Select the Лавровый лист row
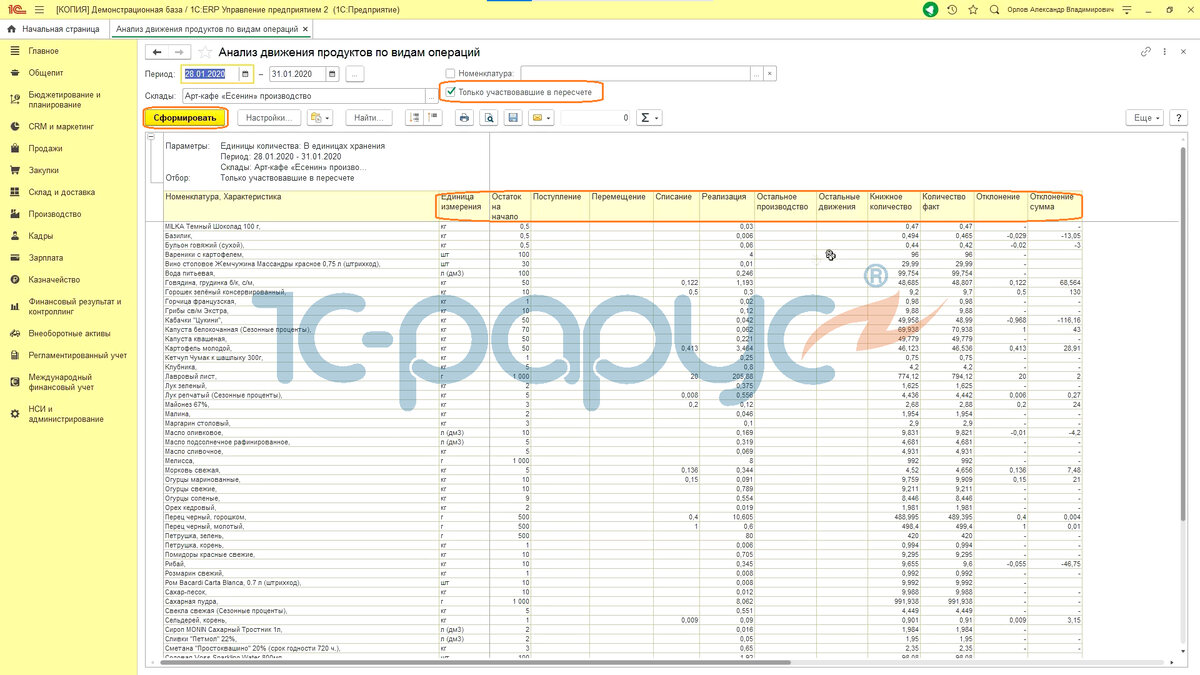This screenshot has width=1200, height=675. coord(623,375)
